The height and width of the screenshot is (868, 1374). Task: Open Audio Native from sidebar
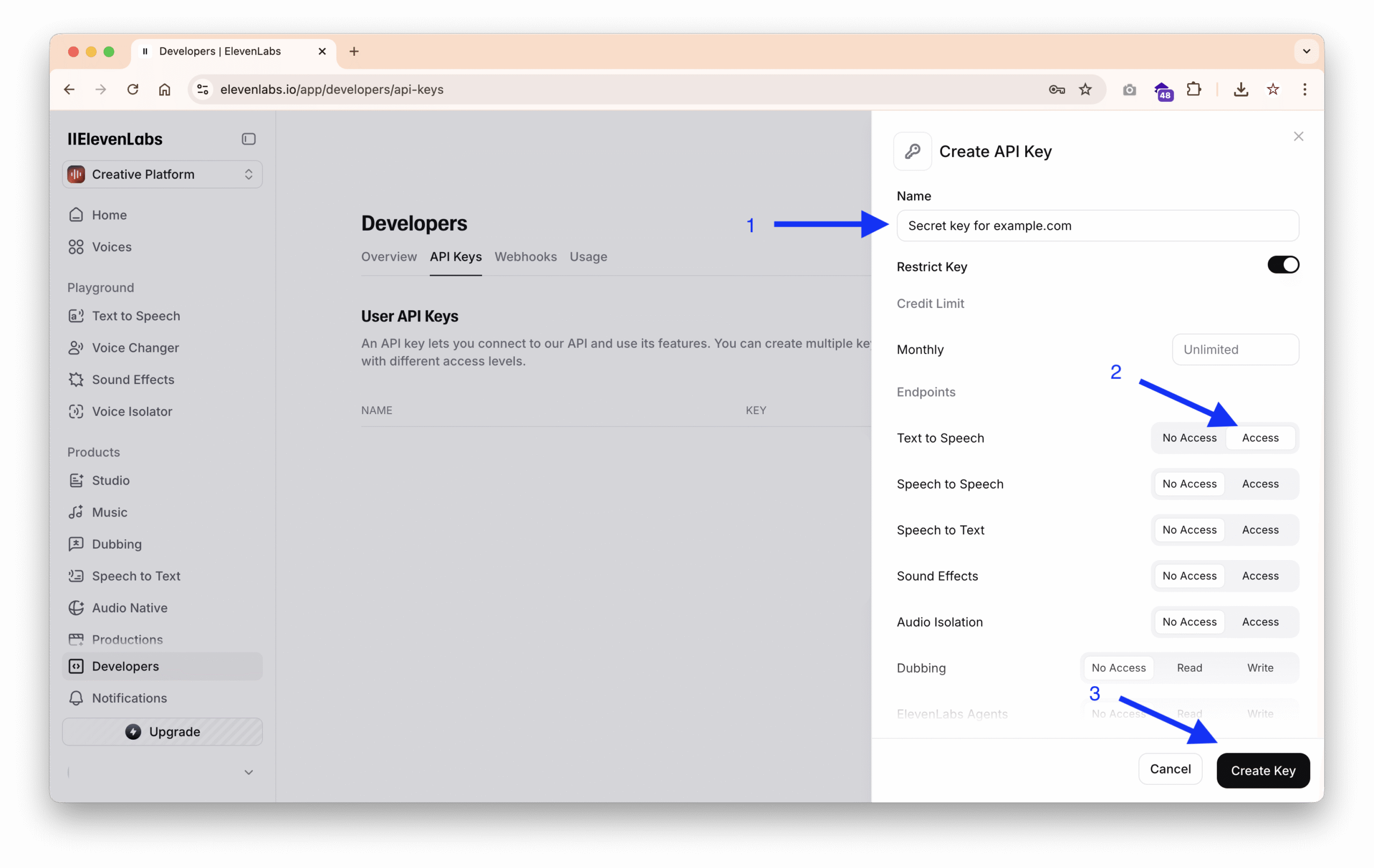point(129,608)
